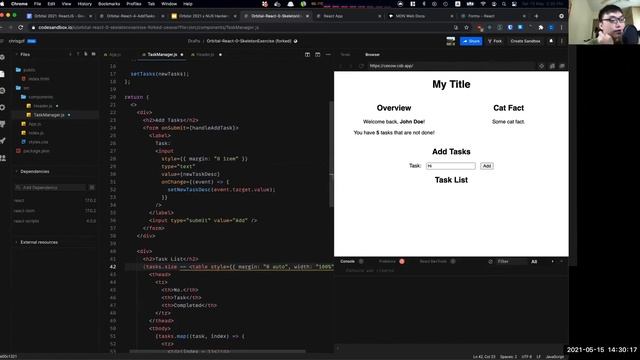Click the Task text input in the preview
640x360 pixels.
451,166
